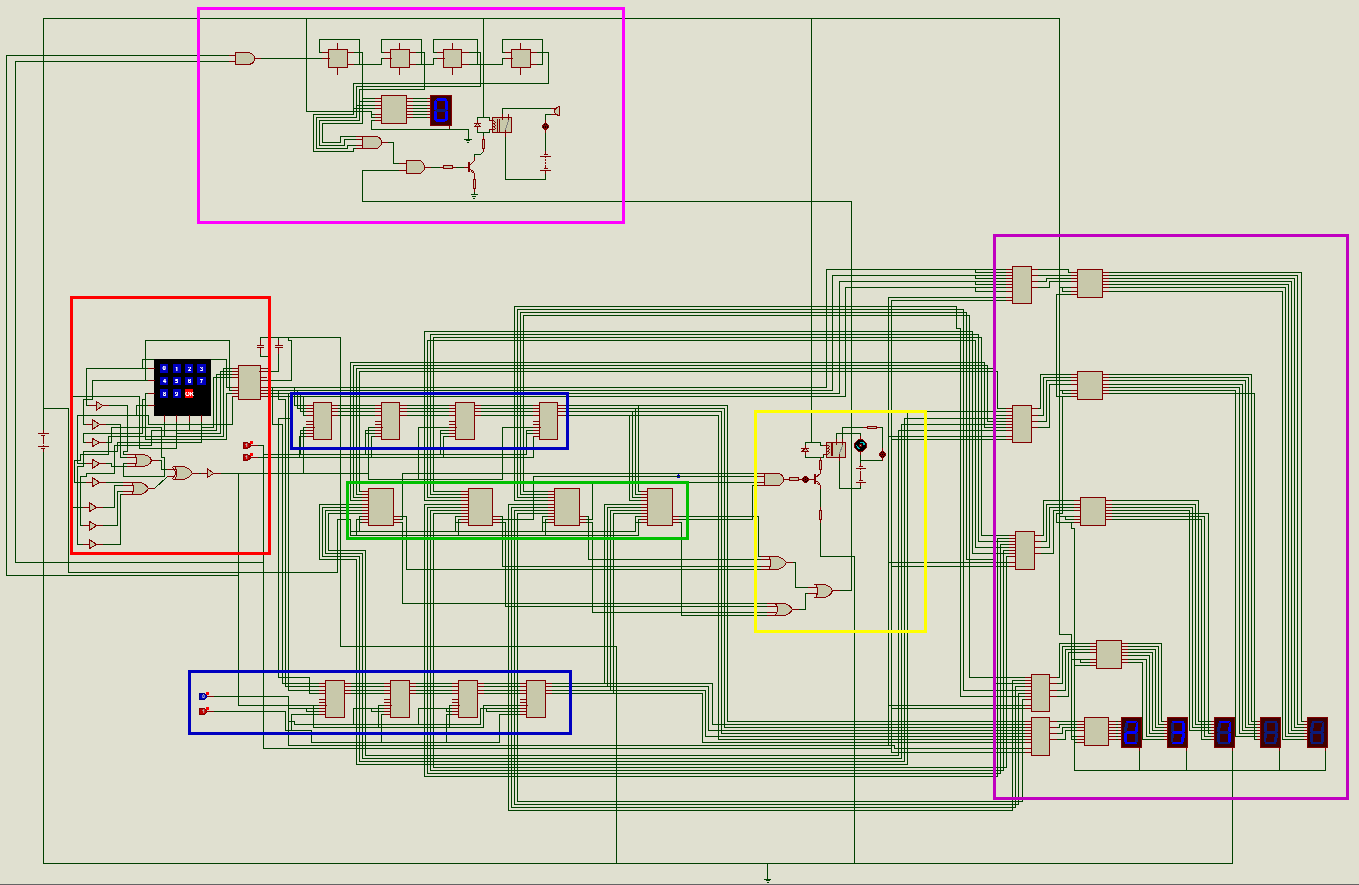Viewport: 1359px width, 885px height.
Task: Select the rightmost 7-segment digit display
Action: pos(1317,733)
